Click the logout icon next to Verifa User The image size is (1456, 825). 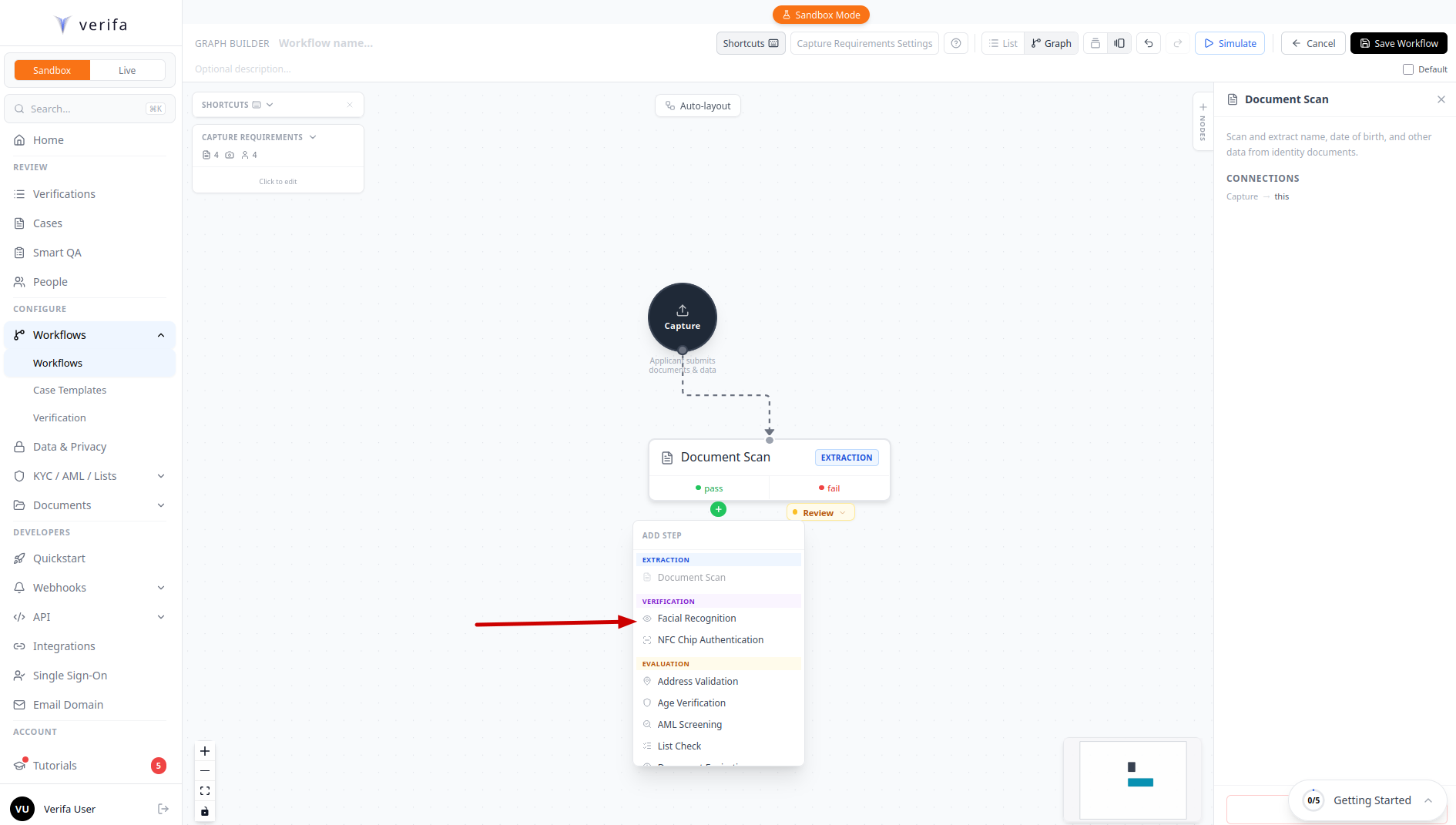163,808
